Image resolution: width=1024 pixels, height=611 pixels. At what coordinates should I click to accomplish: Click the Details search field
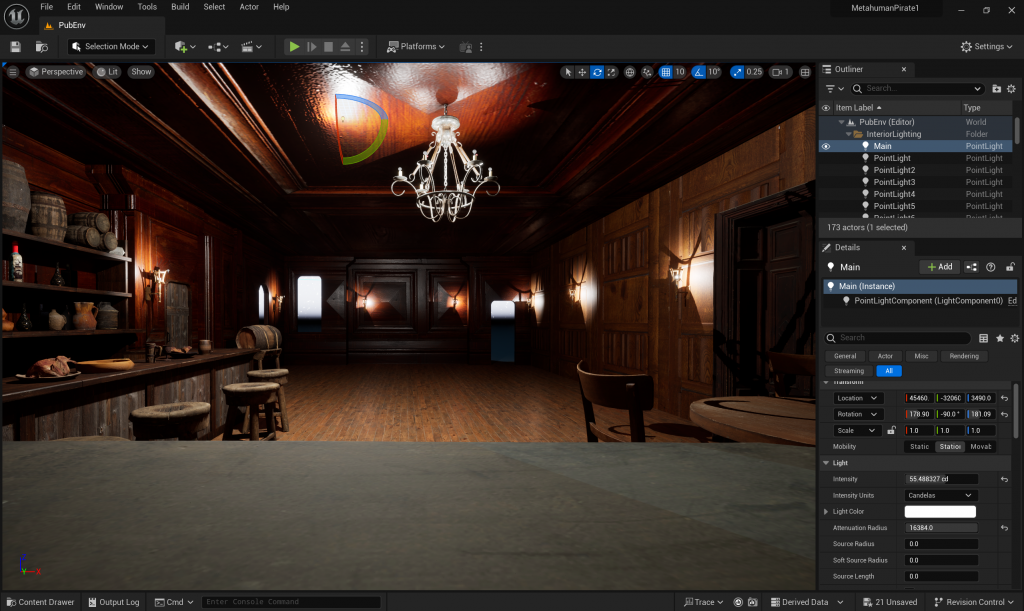[899, 338]
